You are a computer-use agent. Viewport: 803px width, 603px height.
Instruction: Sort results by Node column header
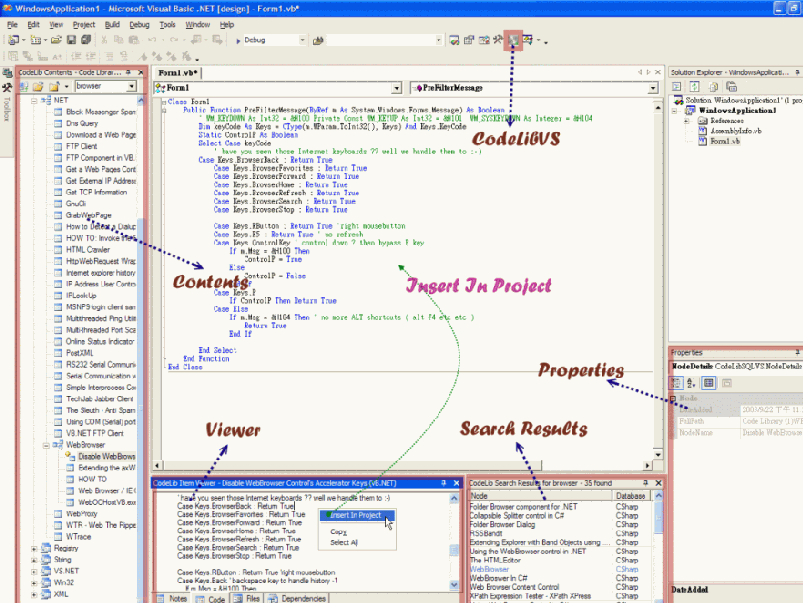point(541,496)
